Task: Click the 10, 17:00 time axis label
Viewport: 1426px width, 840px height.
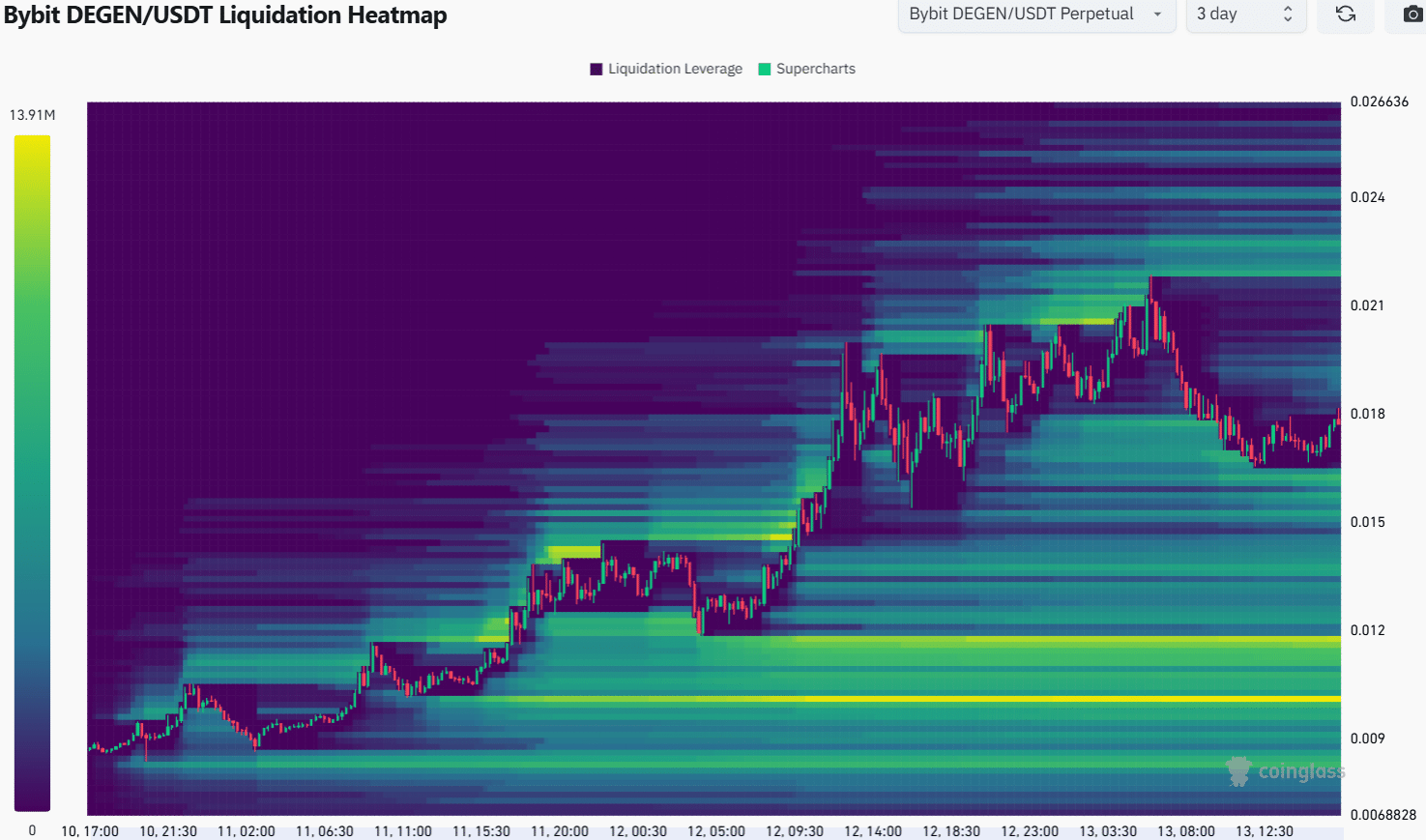Action: point(90,831)
